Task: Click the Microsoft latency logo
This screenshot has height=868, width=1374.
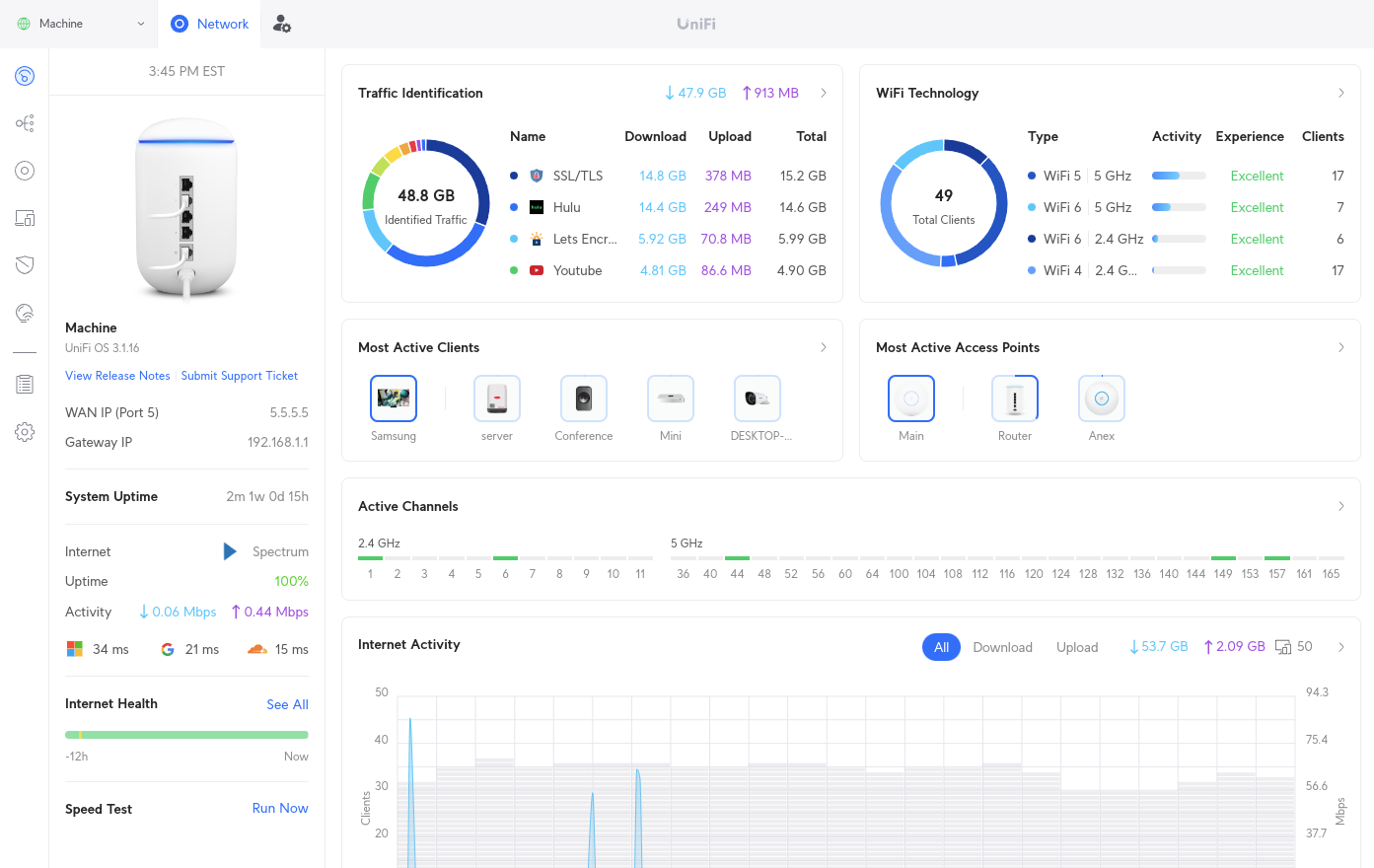Action: click(x=74, y=649)
